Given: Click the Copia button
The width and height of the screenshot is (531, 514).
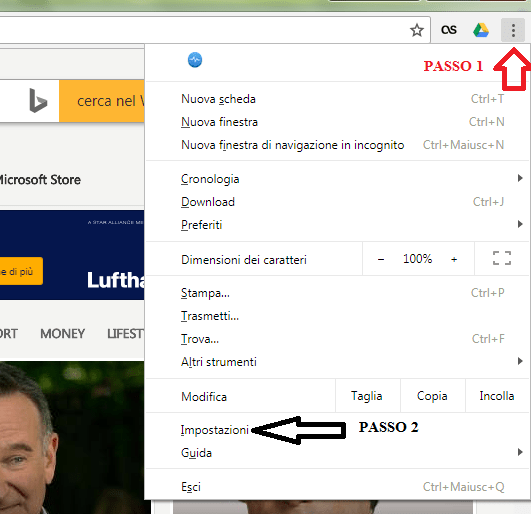Looking at the screenshot, I should click(x=433, y=396).
